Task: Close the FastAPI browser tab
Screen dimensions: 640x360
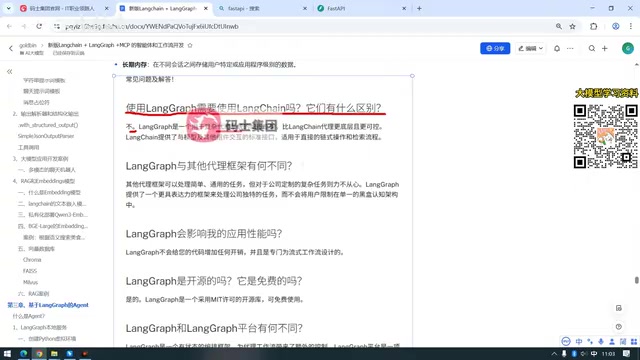Action: click(x=404, y=8)
